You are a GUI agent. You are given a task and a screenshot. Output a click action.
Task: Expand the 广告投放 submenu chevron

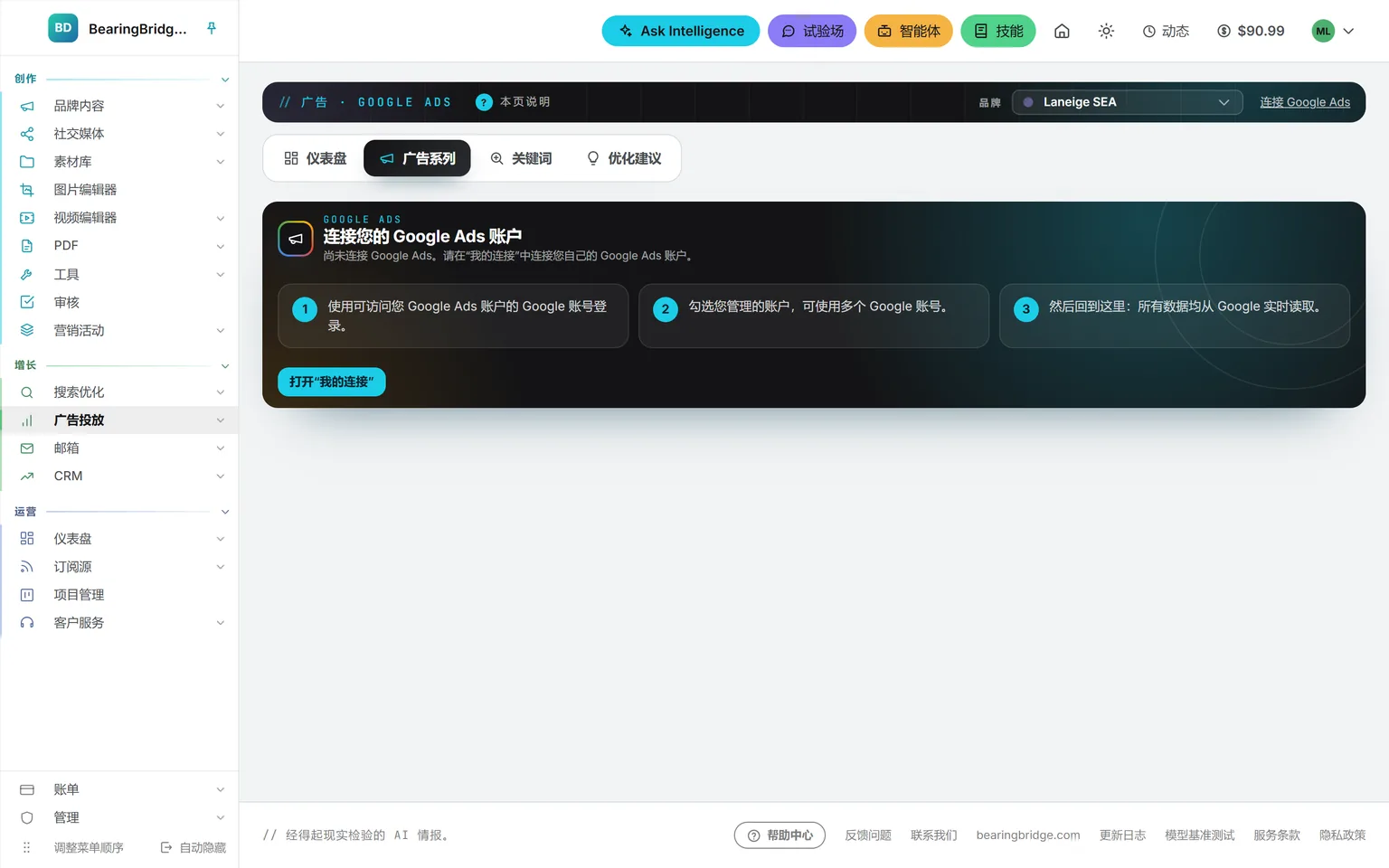click(221, 420)
